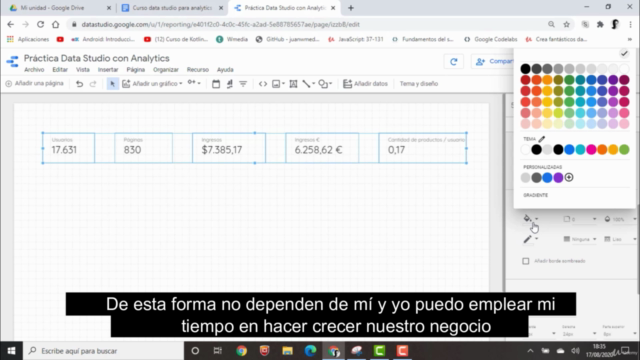Open 'Tema y diseño' panel
Viewport: 640px width, 360px height.
tap(418, 84)
